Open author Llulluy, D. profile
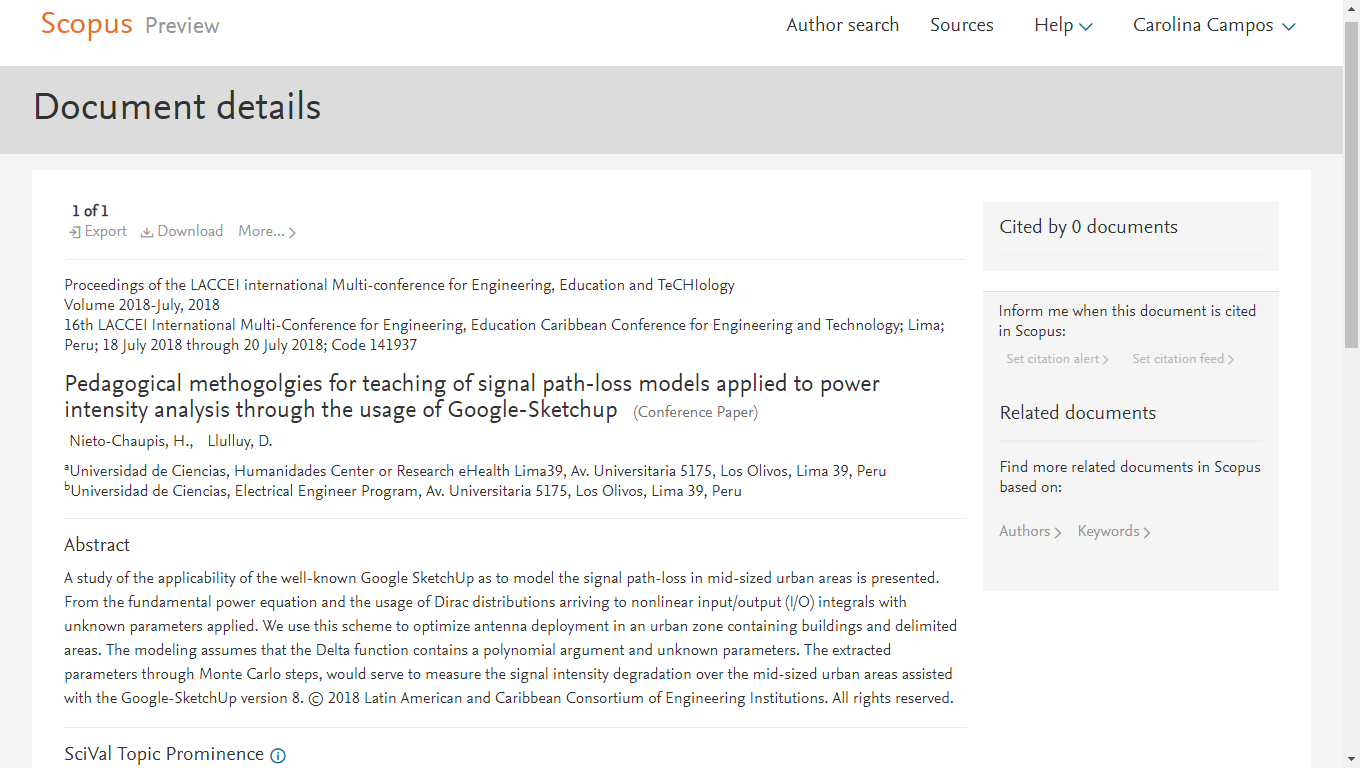Screen dimensions: 1360x768 point(240,441)
